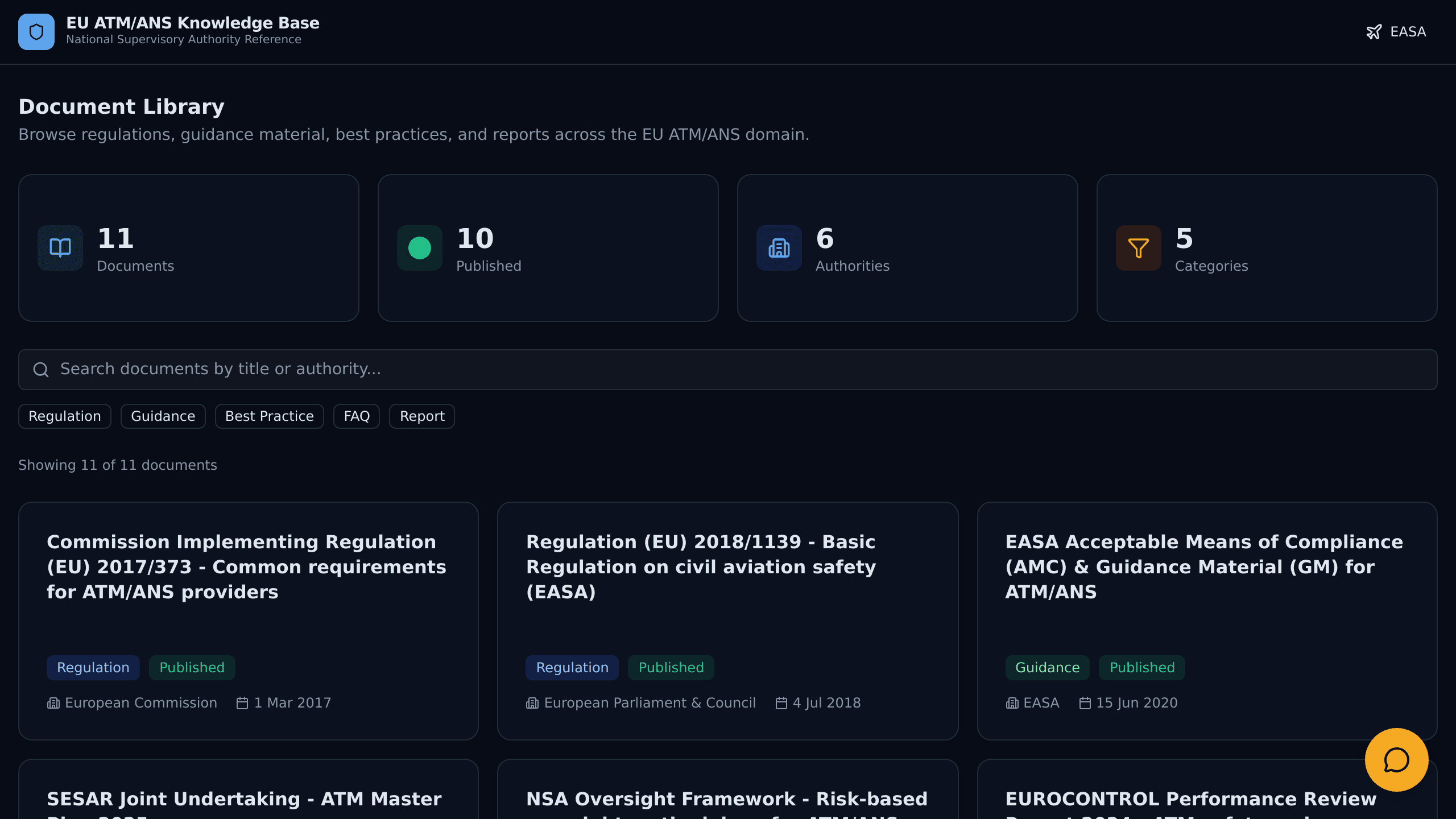Image resolution: width=1456 pixels, height=819 pixels.
Task: Click the Showing 11 of 11 documents text
Action: coord(118,465)
